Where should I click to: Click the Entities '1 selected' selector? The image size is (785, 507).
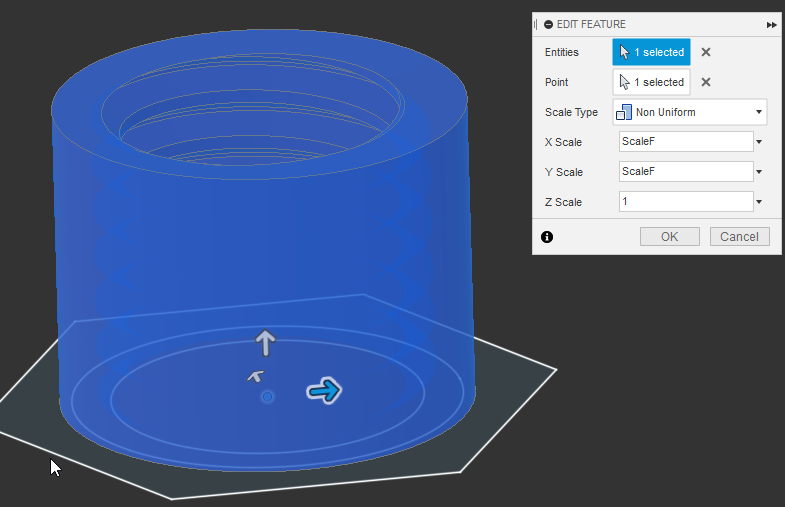[651, 52]
